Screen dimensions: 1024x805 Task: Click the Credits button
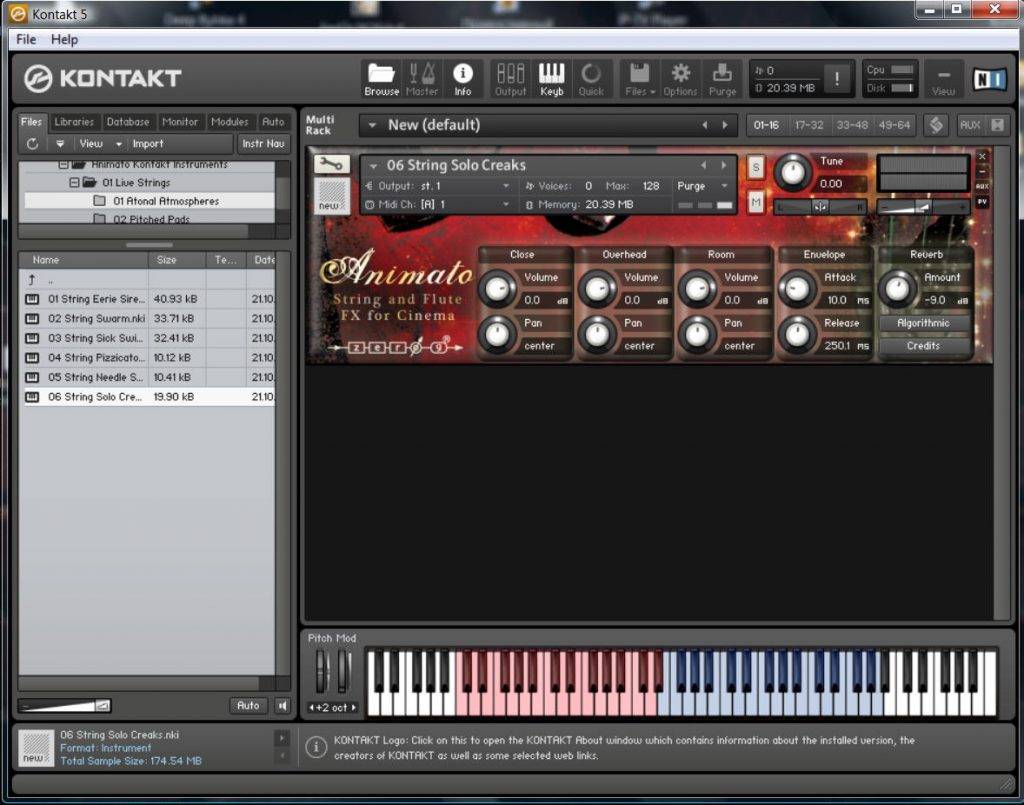923,346
